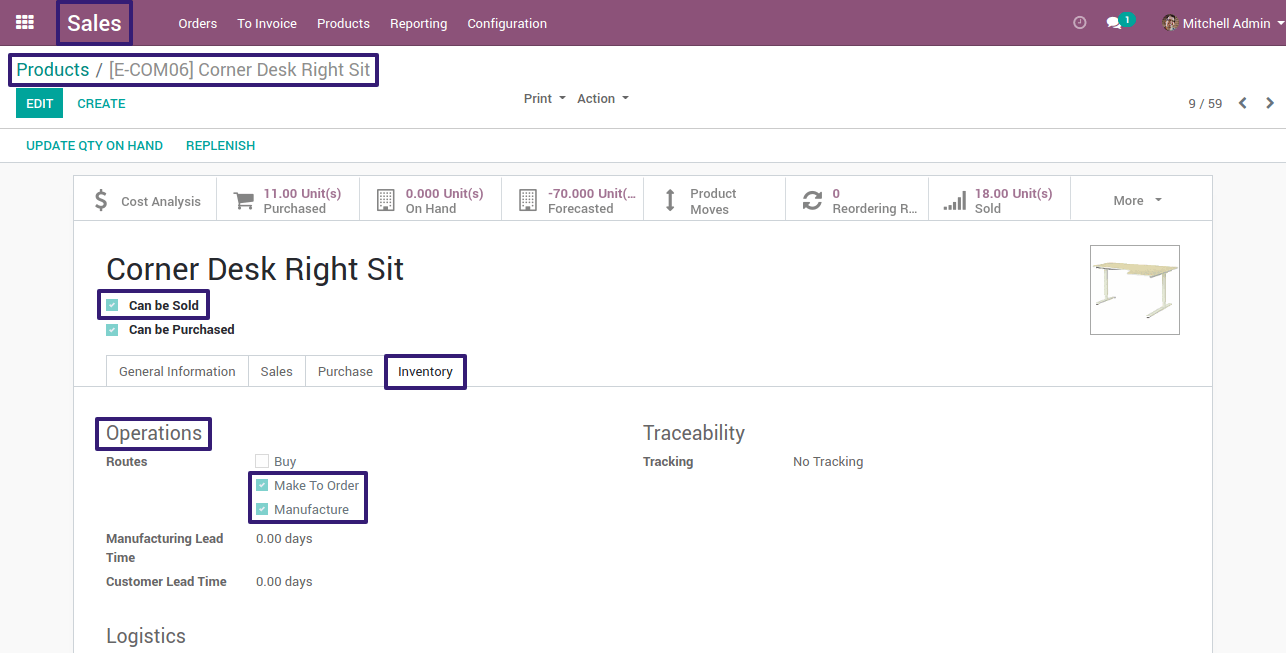Click the up-down arrows Product Moves icon

pyautogui.click(x=670, y=200)
